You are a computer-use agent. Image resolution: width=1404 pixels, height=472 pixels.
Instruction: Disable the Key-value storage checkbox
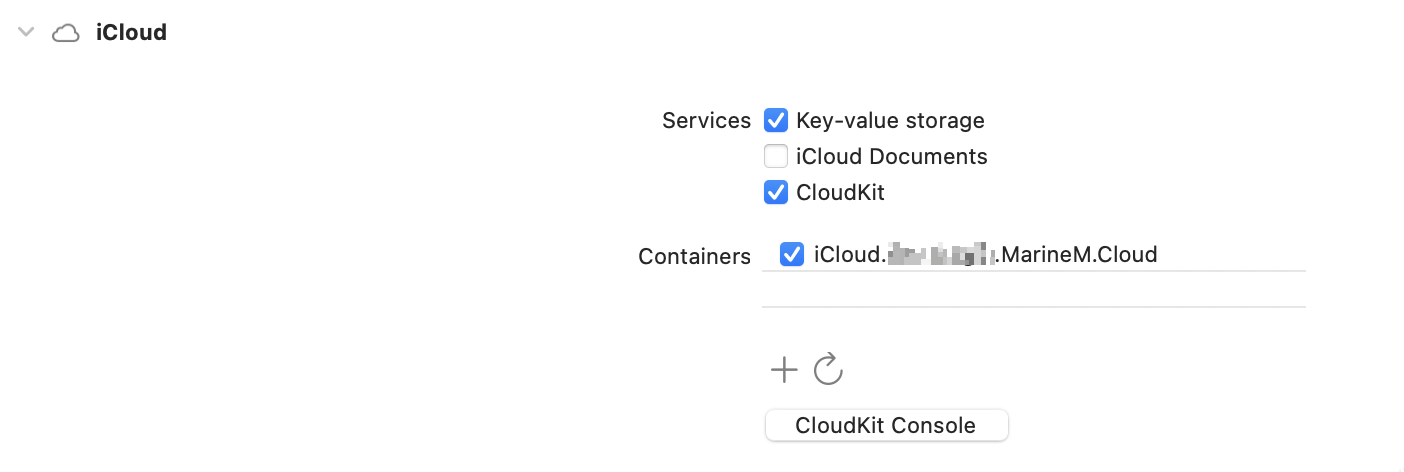tap(776, 121)
